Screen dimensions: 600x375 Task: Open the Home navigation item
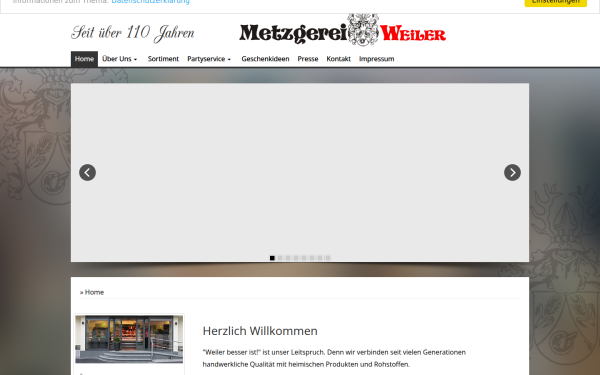[x=84, y=59]
